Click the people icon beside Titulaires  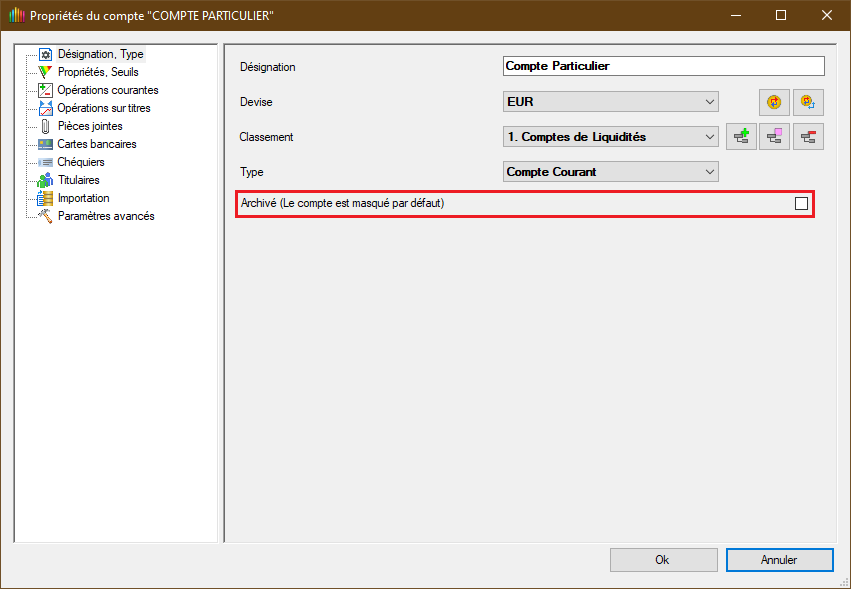coord(45,180)
